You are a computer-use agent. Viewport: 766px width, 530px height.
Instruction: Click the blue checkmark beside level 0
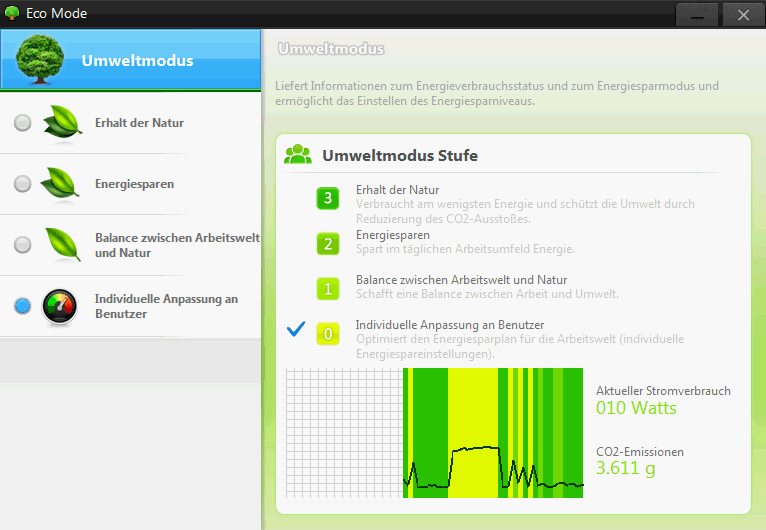[296, 329]
